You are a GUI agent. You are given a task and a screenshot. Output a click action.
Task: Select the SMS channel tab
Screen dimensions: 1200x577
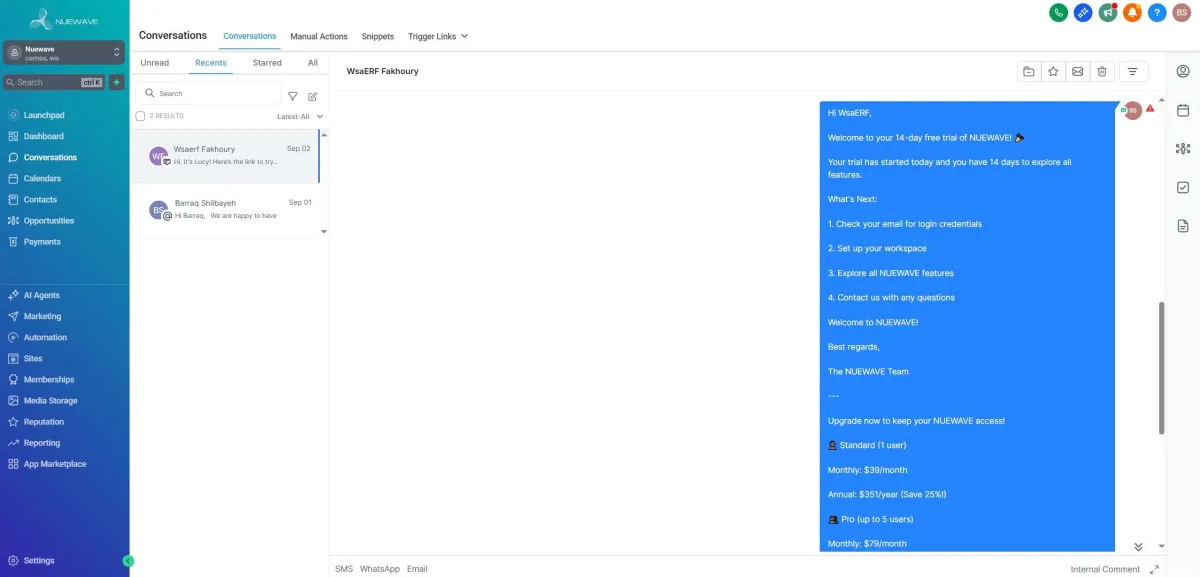tap(344, 569)
